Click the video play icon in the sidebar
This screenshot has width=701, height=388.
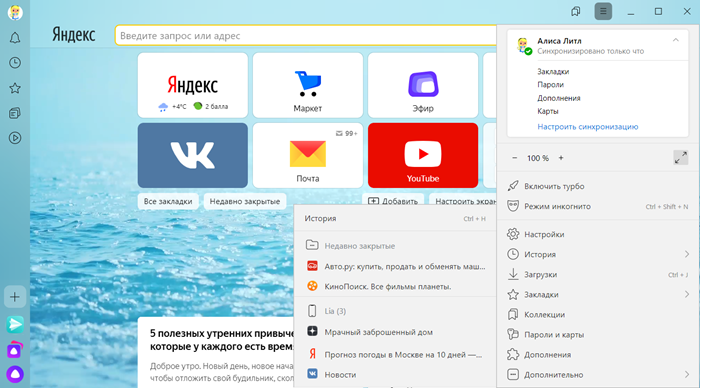(x=15, y=138)
